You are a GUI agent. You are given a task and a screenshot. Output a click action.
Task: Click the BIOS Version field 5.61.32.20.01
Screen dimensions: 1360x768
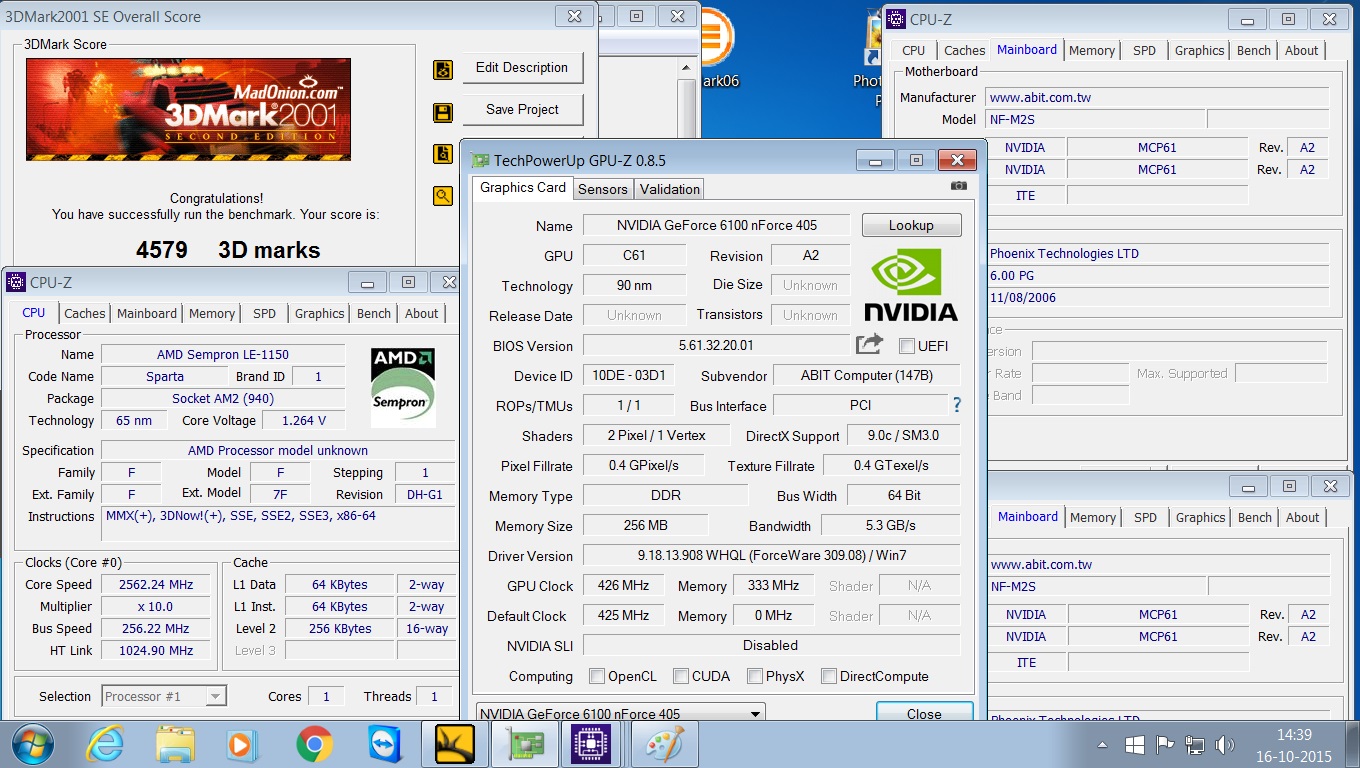pos(716,345)
